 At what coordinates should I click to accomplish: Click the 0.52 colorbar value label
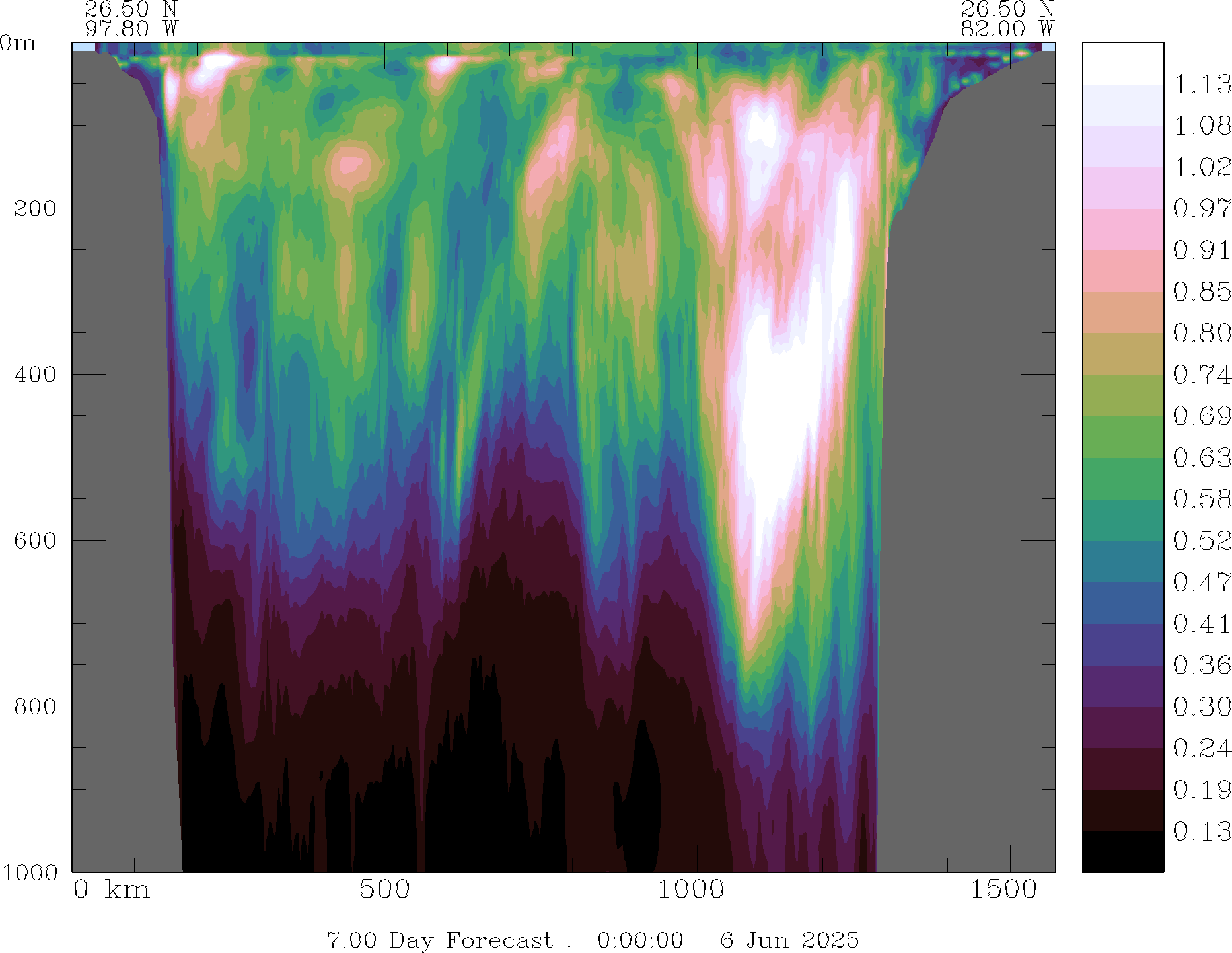click(x=1202, y=541)
